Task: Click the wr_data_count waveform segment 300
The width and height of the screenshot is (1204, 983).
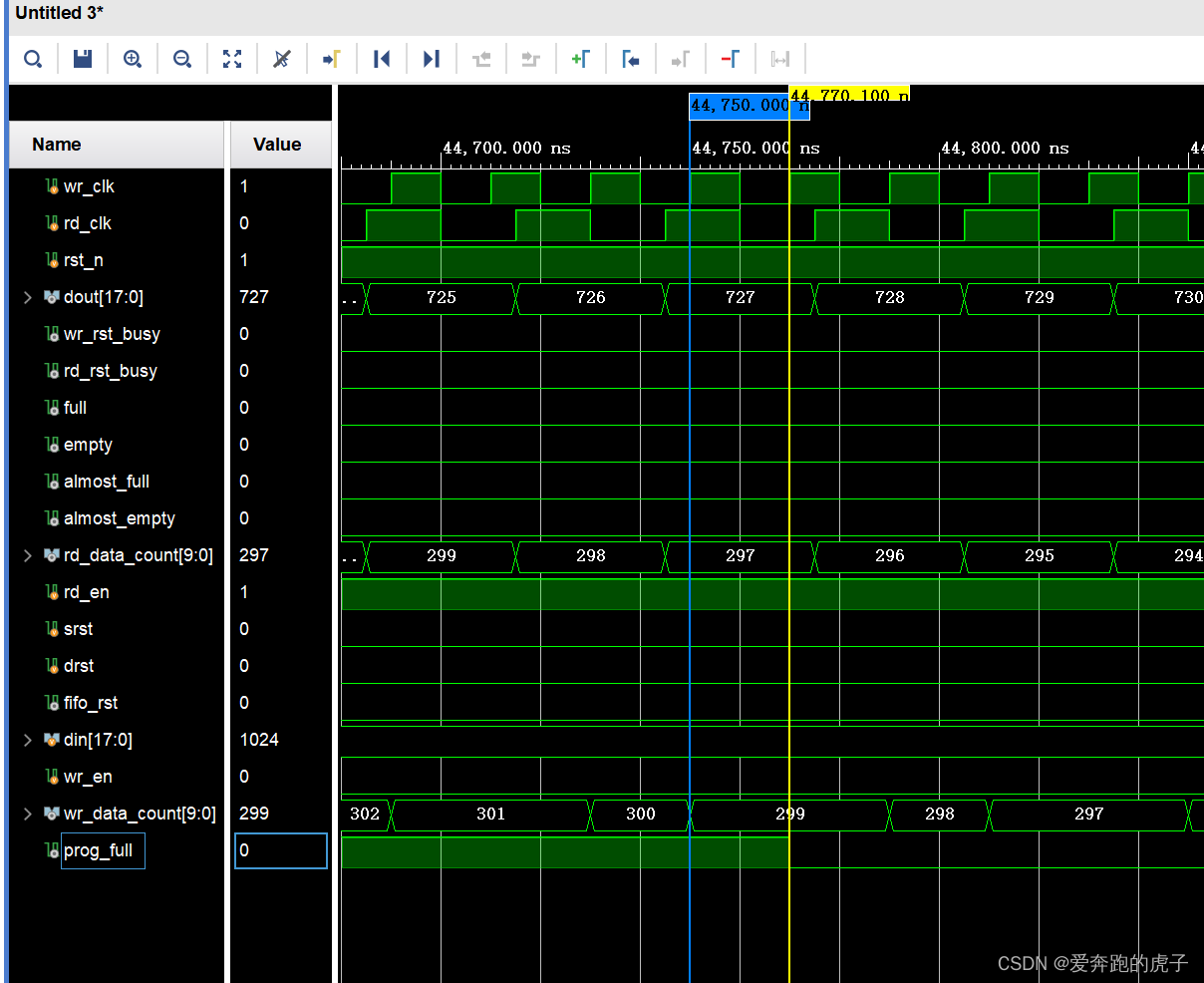Action: (641, 814)
